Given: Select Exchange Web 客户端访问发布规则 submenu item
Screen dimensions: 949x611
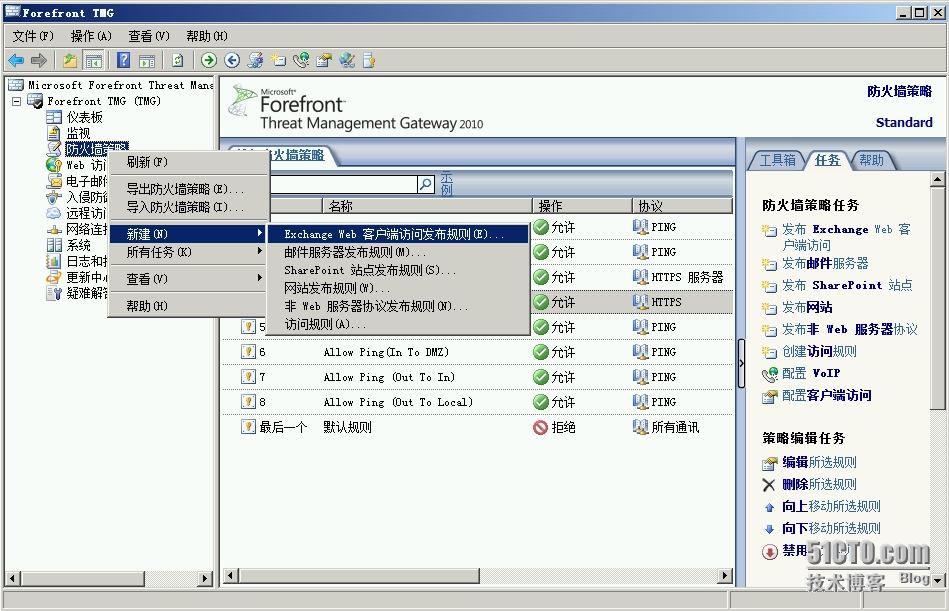Looking at the screenshot, I should click(398, 234).
